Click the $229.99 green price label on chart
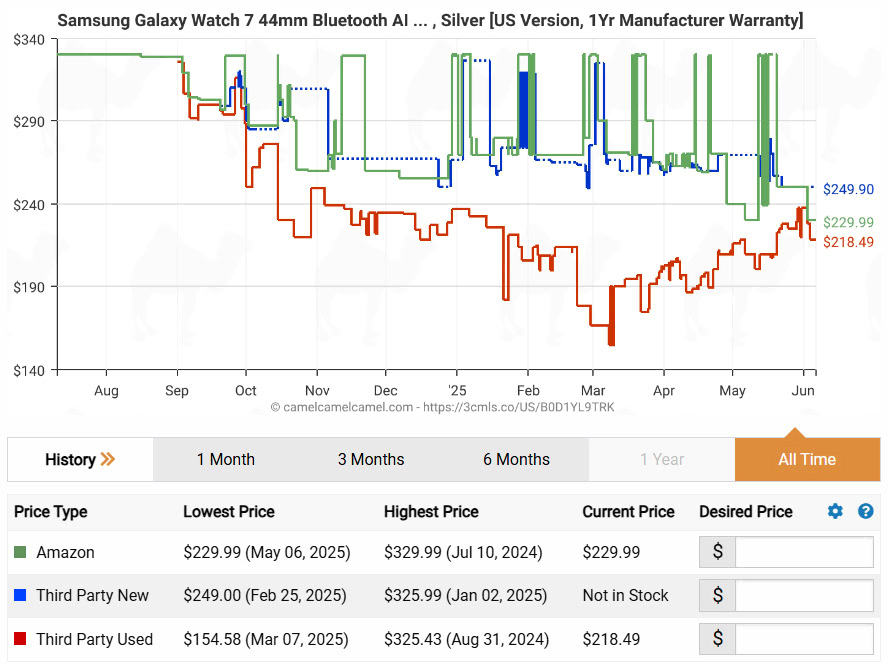The width and height of the screenshot is (888, 665). click(x=848, y=223)
